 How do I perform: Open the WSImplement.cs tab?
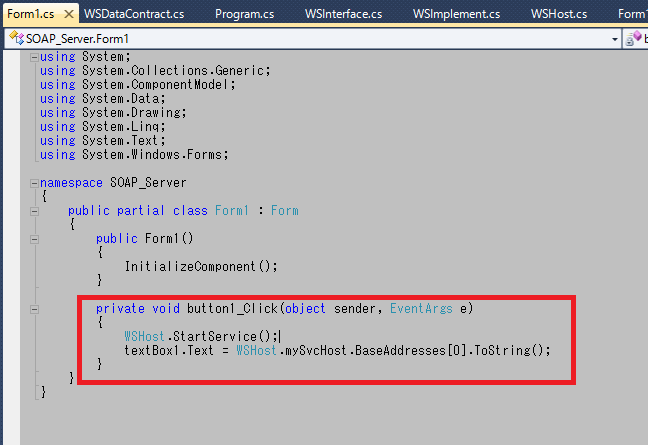point(456,14)
